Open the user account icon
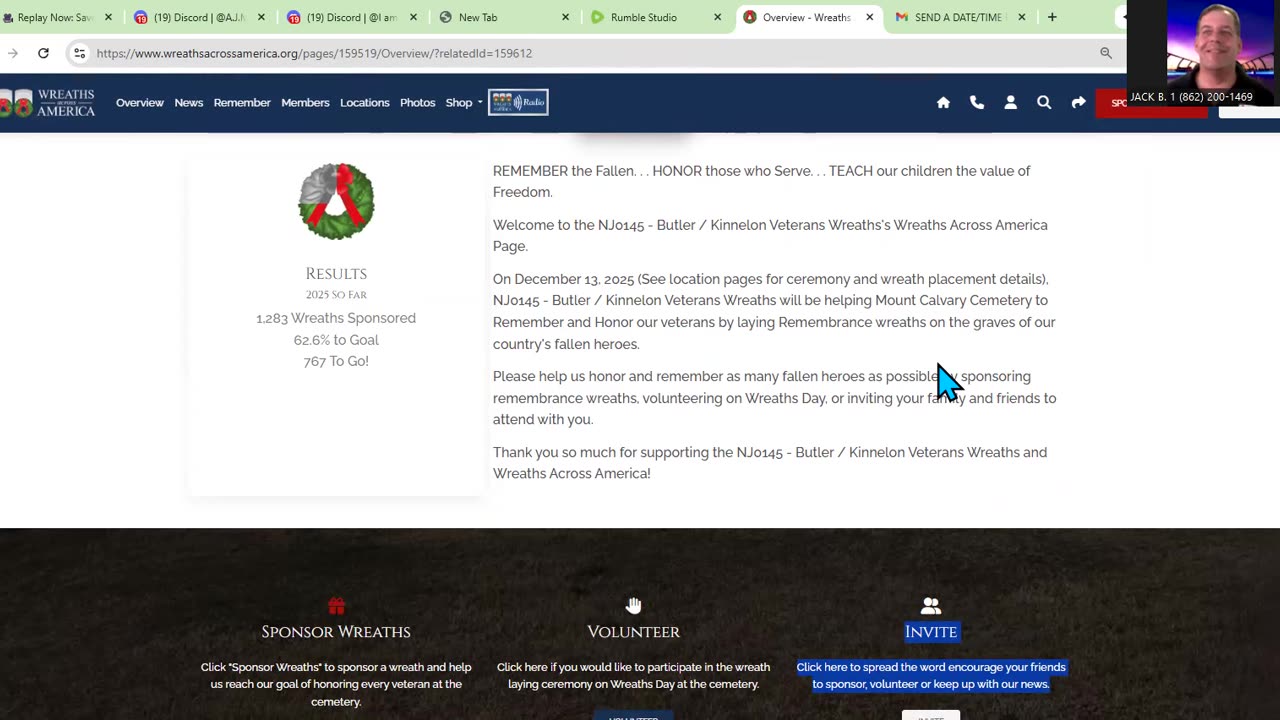1280x720 pixels. (x=1010, y=102)
